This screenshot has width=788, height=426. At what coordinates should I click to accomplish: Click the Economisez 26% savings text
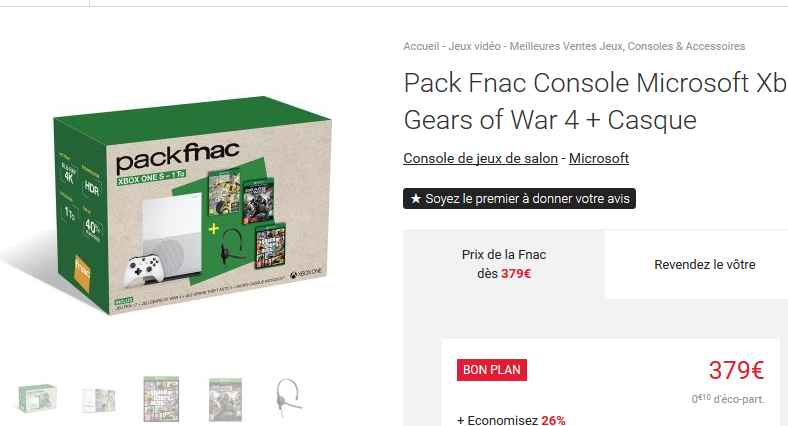[x=511, y=420]
